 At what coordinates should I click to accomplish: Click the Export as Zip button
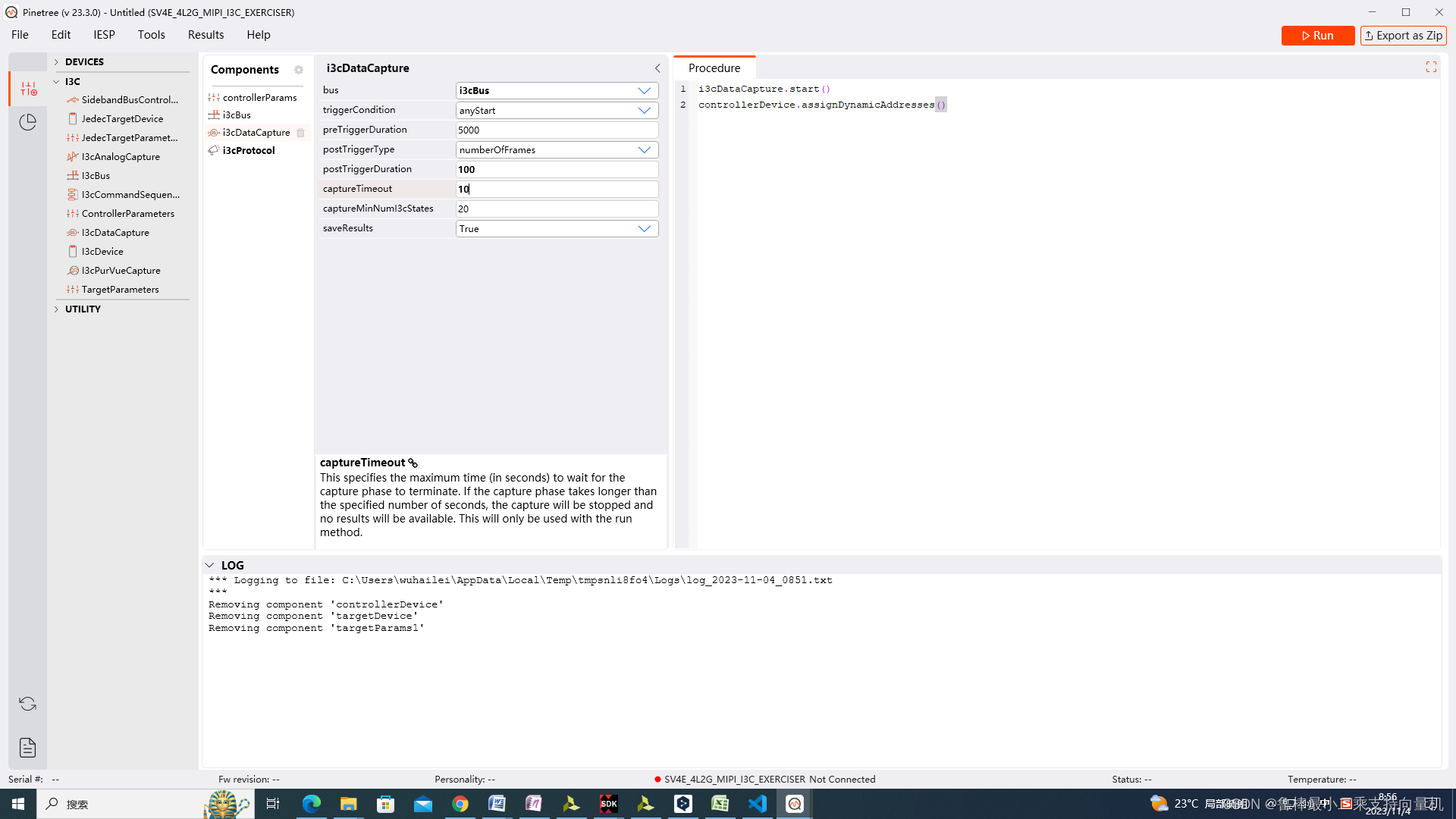1402,35
